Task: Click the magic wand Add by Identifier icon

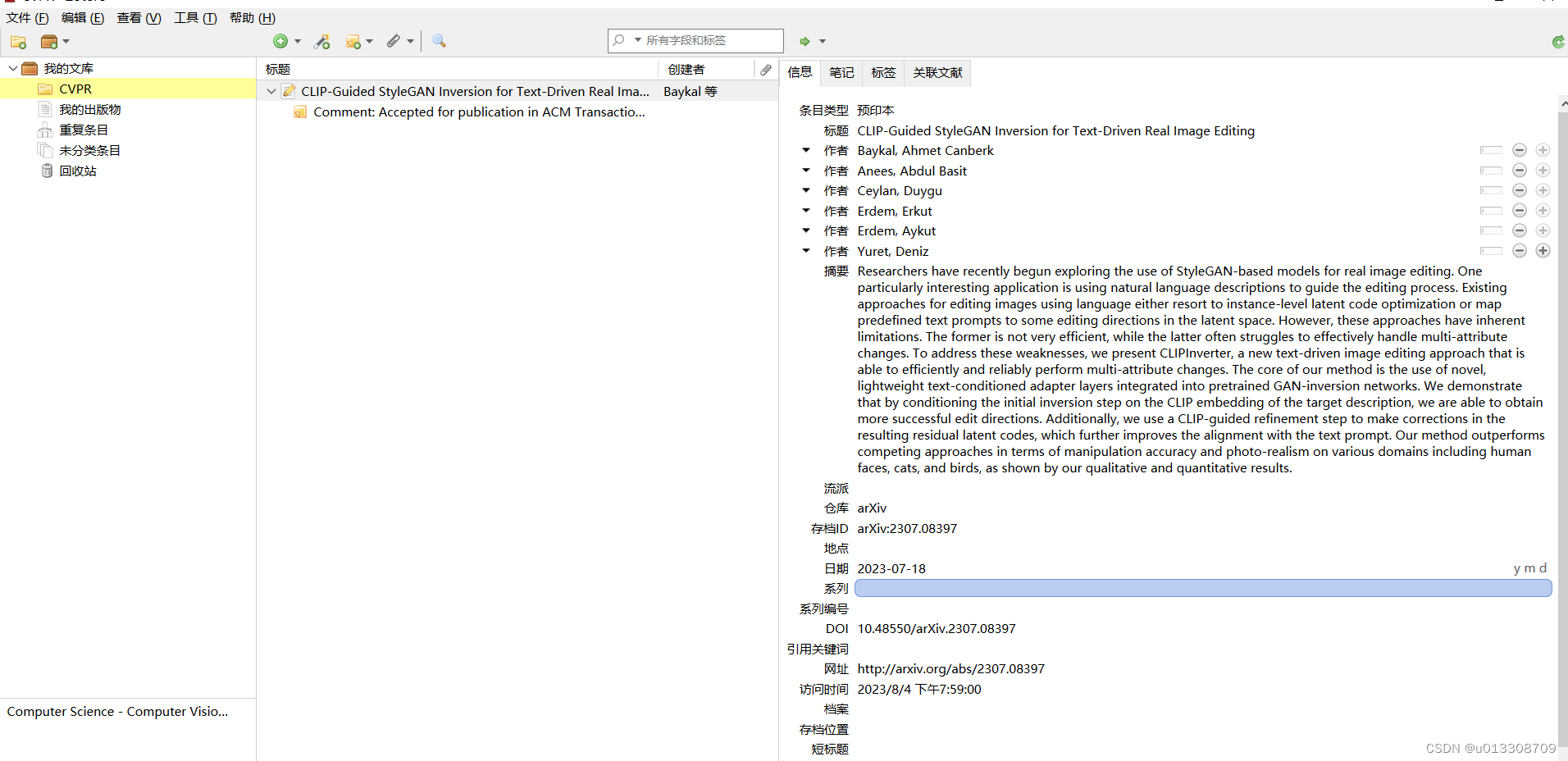Action: pyautogui.click(x=322, y=41)
